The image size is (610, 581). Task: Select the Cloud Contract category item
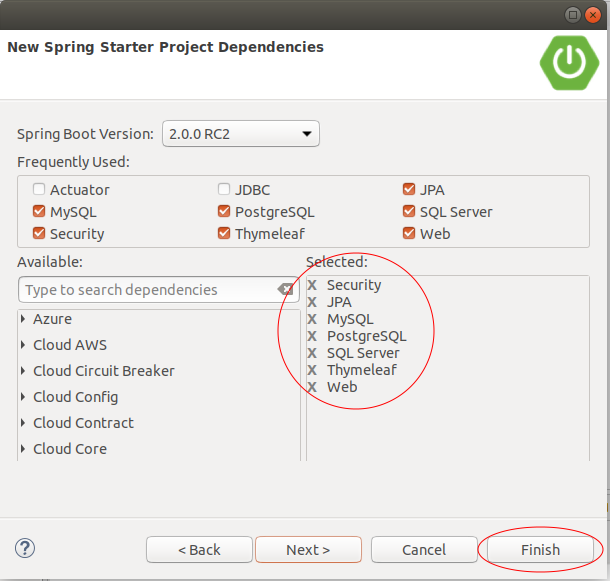pyautogui.click(x=83, y=423)
